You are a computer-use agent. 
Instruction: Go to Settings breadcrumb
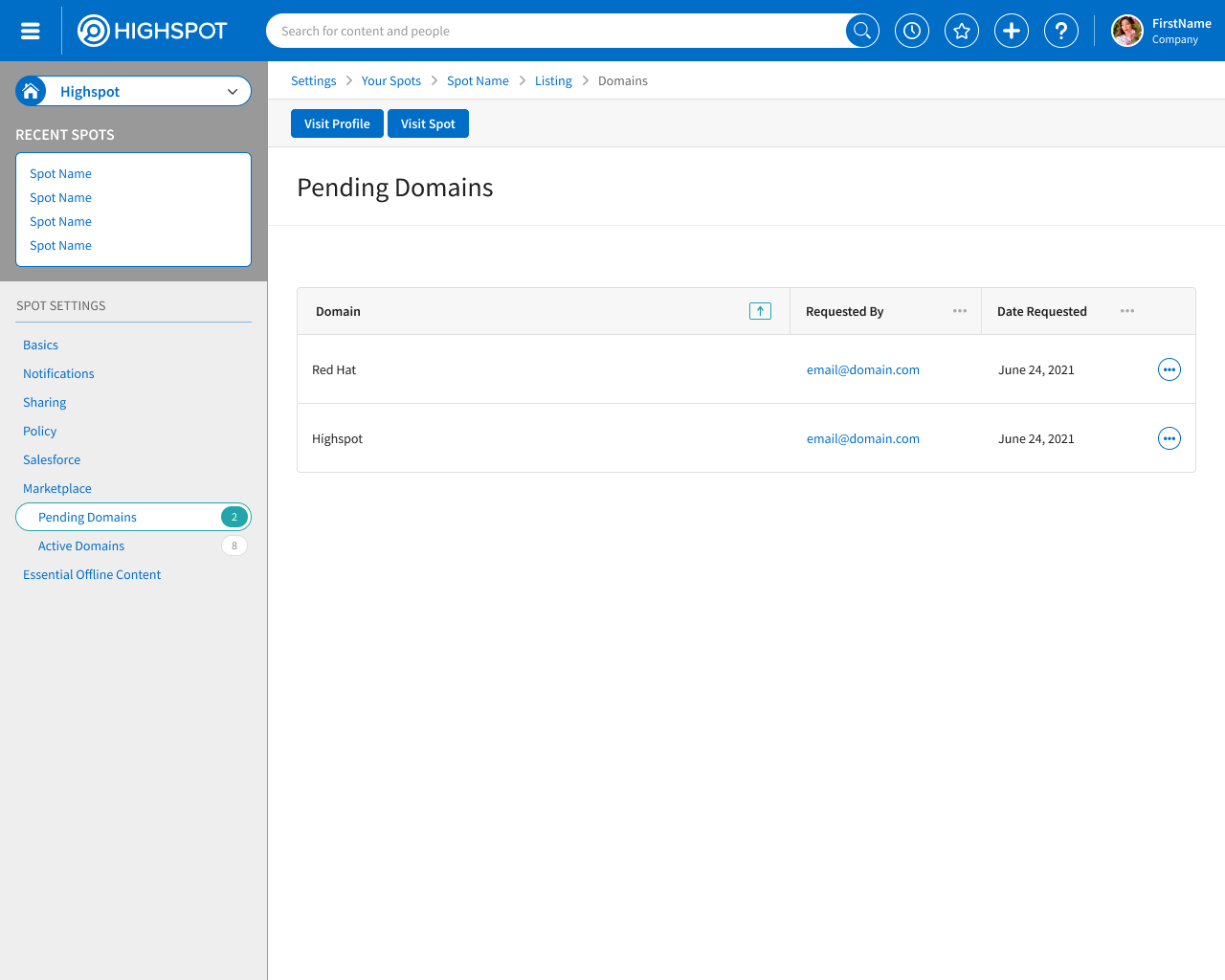314,80
